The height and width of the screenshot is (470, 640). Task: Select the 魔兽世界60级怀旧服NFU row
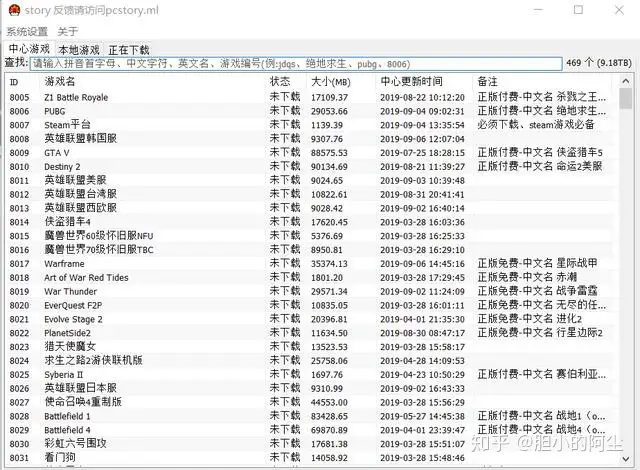[x=309, y=236]
